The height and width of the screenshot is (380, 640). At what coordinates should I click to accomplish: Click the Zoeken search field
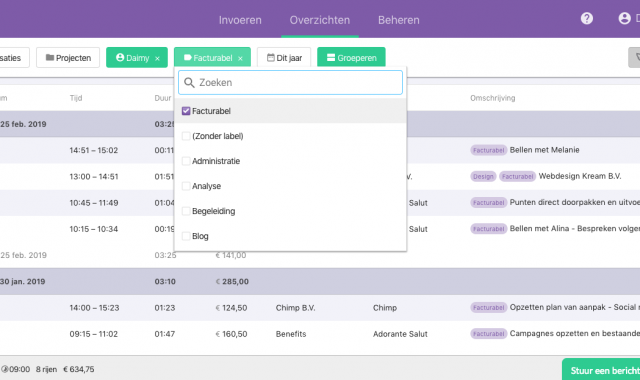(290, 82)
